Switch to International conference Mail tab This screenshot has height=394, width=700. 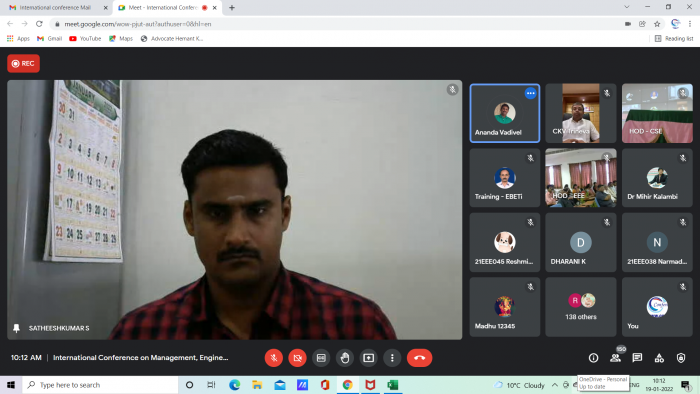54,8
